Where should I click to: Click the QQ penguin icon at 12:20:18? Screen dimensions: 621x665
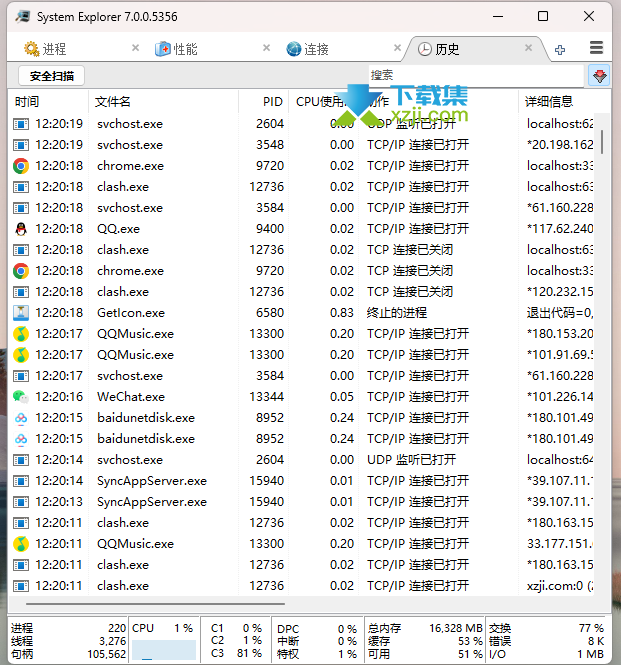[21, 229]
